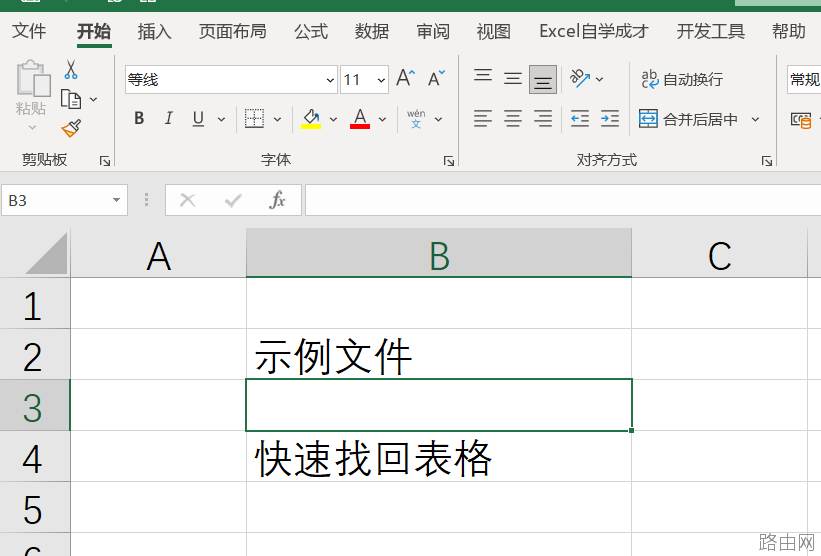The width and height of the screenshot is (821, 556).
Task: Toggle Bold formatting
Action: coord(139,119)
